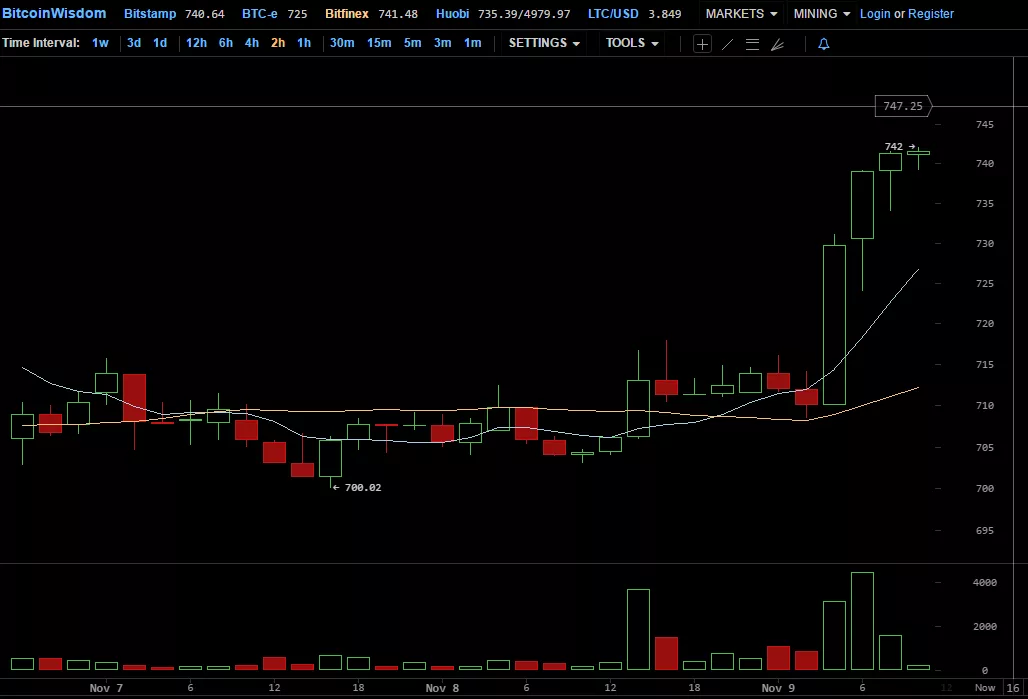This screenshot has height=699, width=1028.
Task: Click the BitcoinWisdom logo
Action: pyautogui.click(x=54, y=14)
